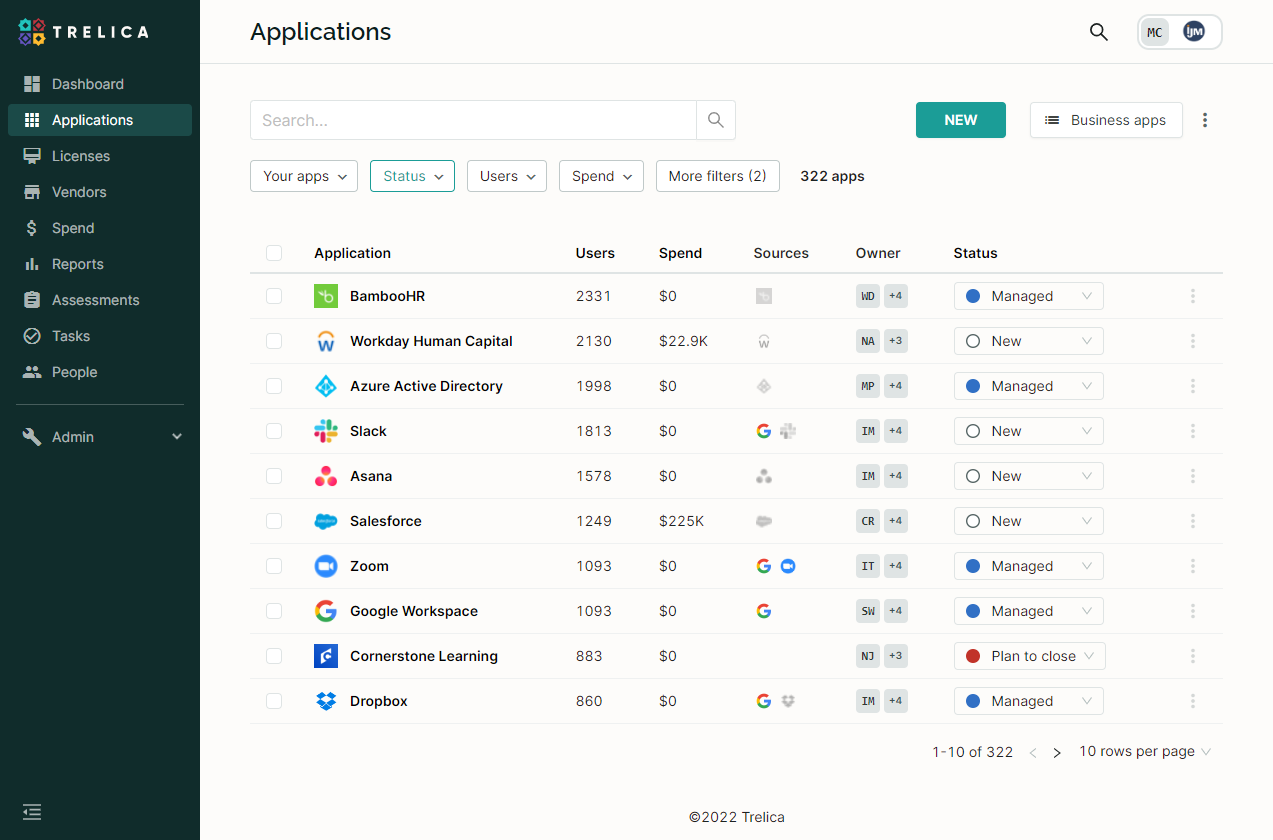Navigate to Spend in the sidebar

(x=100, y=228)
